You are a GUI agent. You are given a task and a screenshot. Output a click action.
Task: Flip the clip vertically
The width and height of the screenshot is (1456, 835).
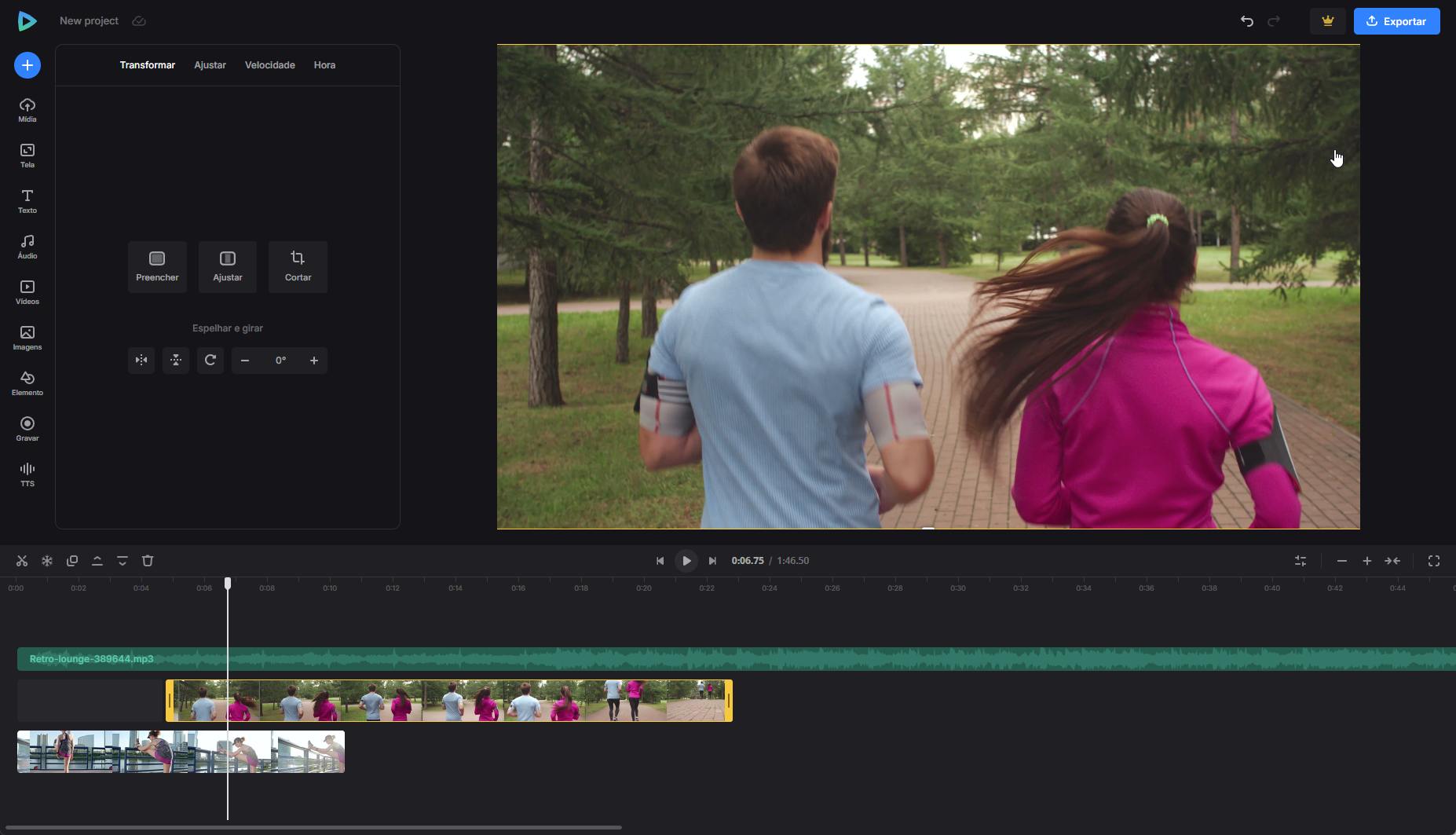(x=176, y=361)
